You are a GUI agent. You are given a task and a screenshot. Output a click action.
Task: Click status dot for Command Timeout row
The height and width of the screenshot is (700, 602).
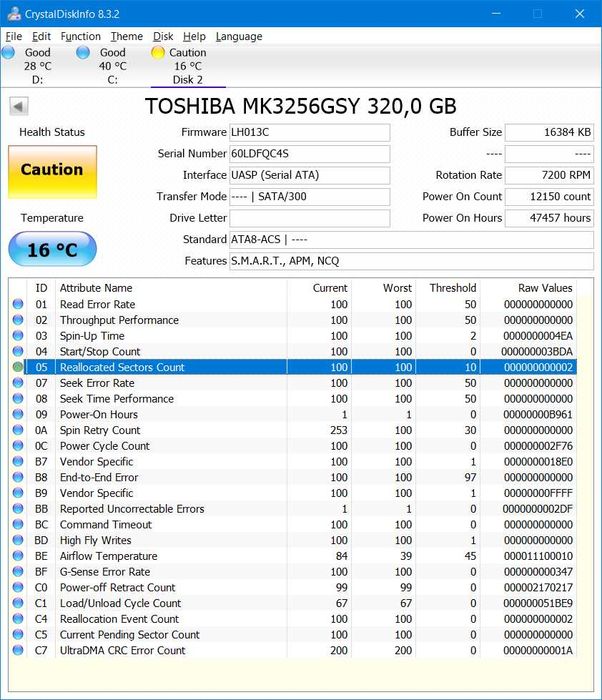(18, 524)
